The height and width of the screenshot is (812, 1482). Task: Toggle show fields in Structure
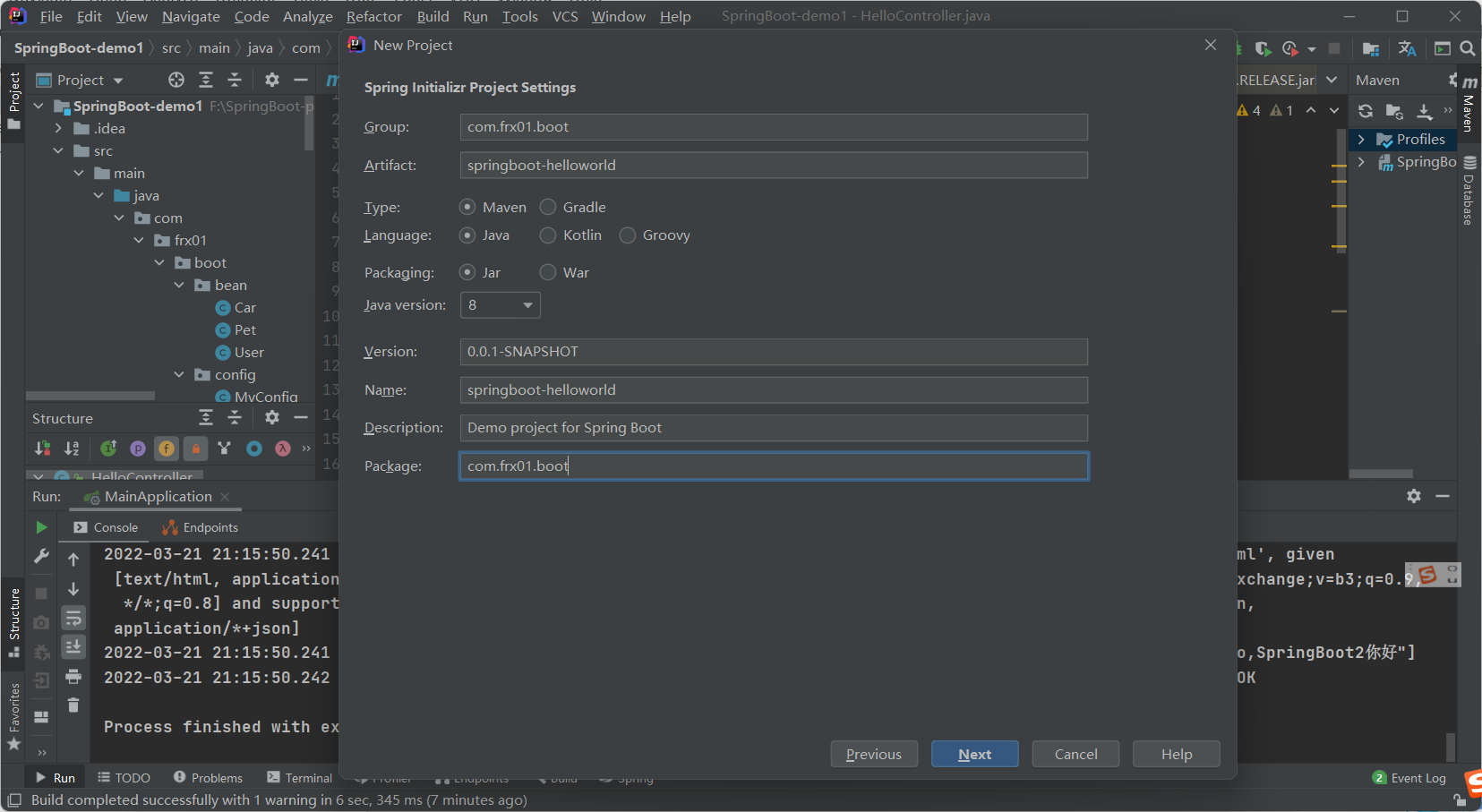click(x=167, y=448)
